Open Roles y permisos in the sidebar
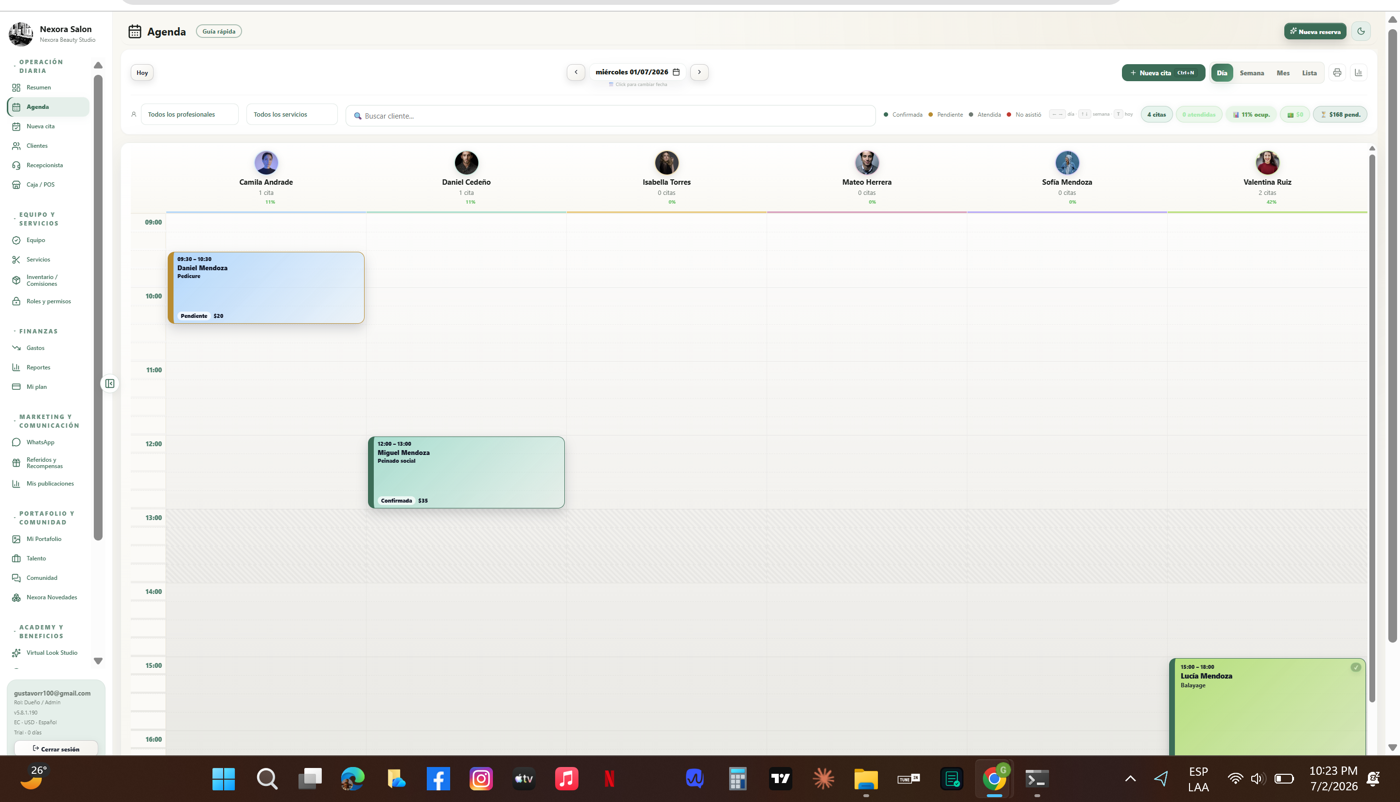 [x=49, y=301]
